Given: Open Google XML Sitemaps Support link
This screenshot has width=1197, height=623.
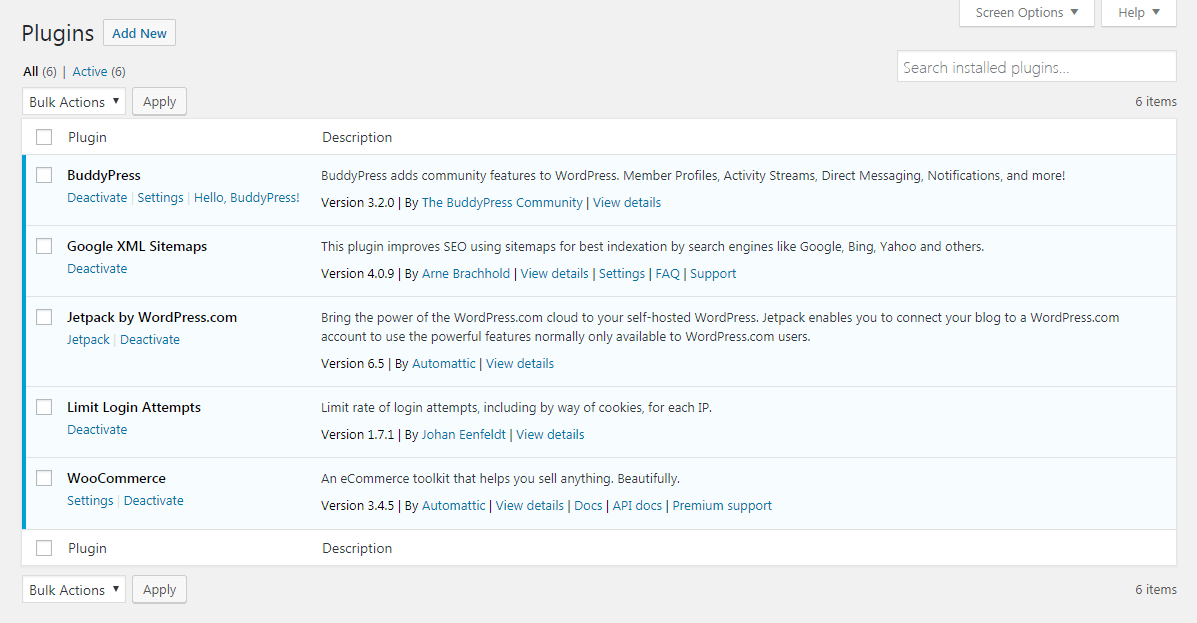Looking at the screenshot, I should pos(713,273).
